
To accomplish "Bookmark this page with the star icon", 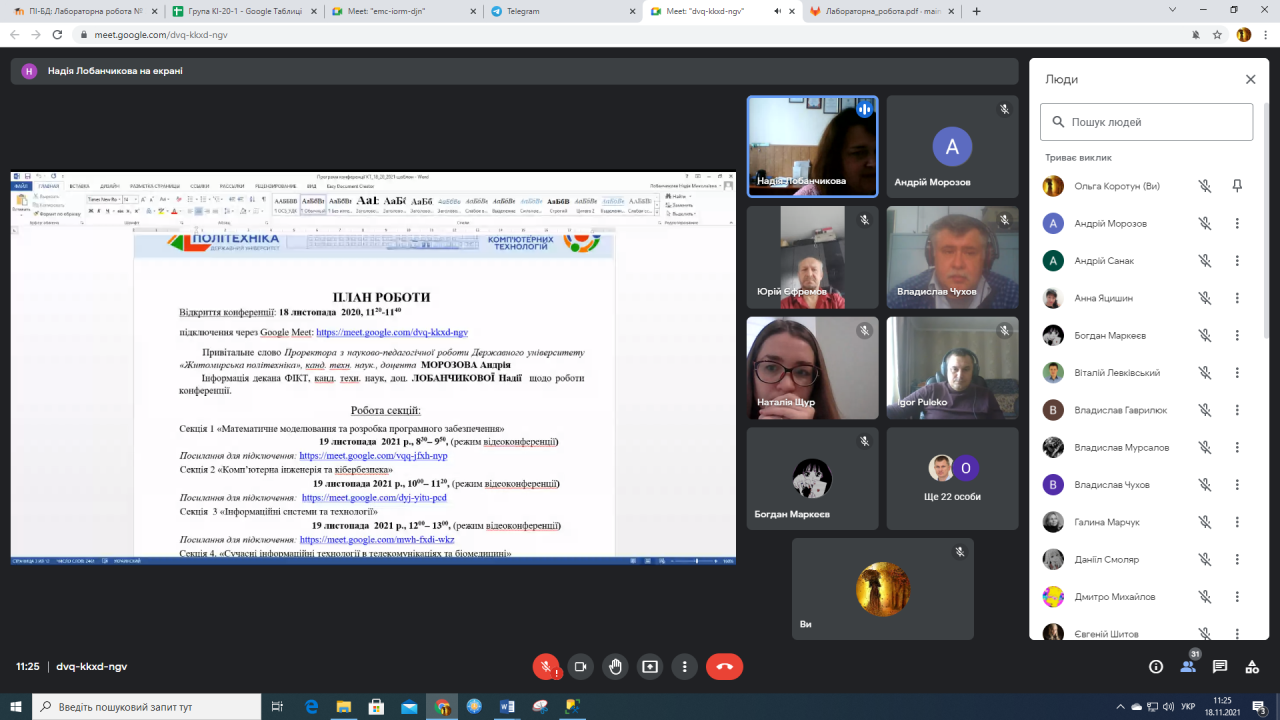I will click(x=1217, y=34).
